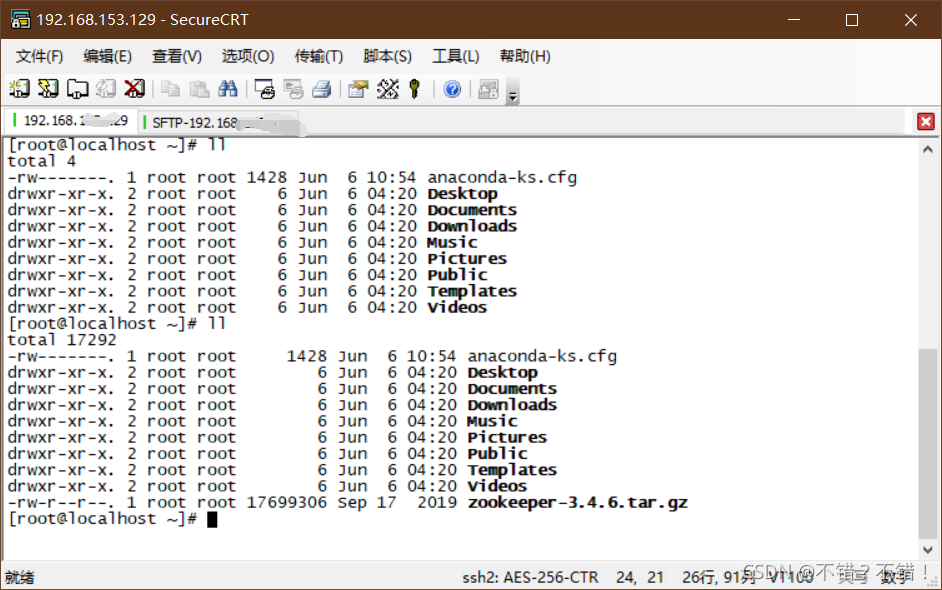Click the Copy toolbar icon
942x590 pixels.
(171, 89)
